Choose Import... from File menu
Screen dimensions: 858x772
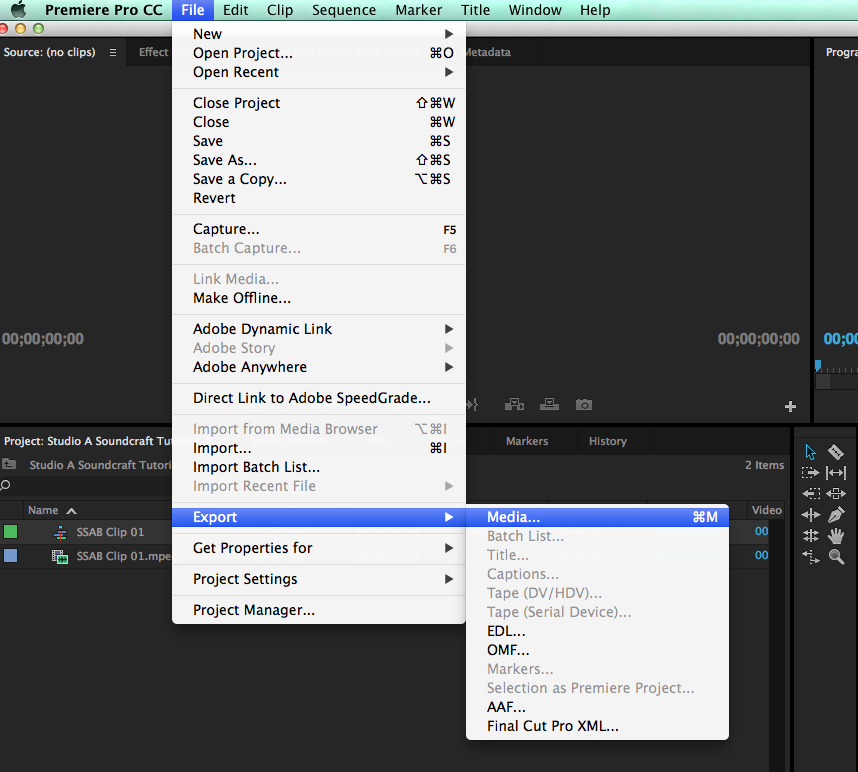click(318, 448)
